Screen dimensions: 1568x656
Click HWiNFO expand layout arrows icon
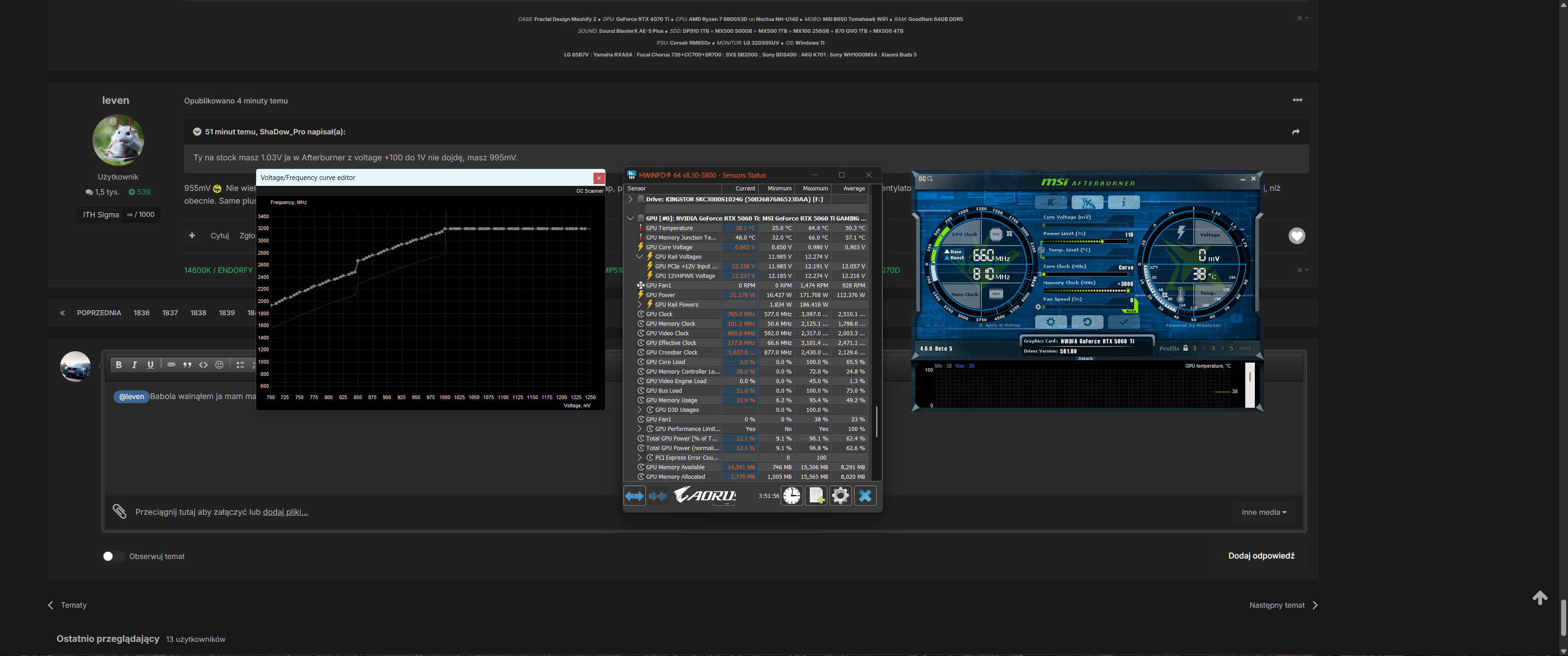tap(634, 496)
